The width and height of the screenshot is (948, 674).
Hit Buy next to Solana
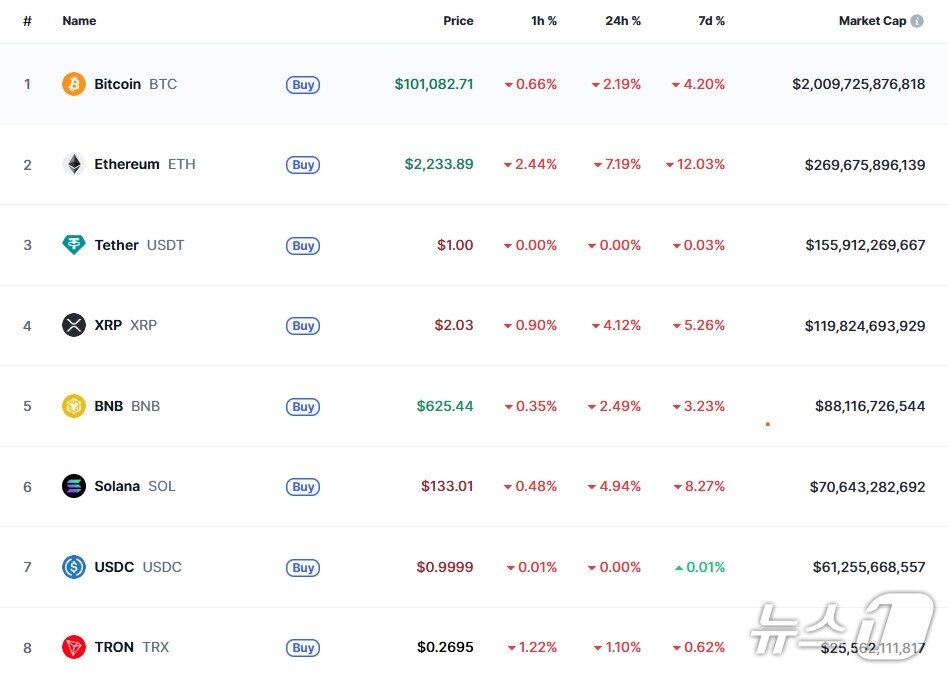coord(303,487)
